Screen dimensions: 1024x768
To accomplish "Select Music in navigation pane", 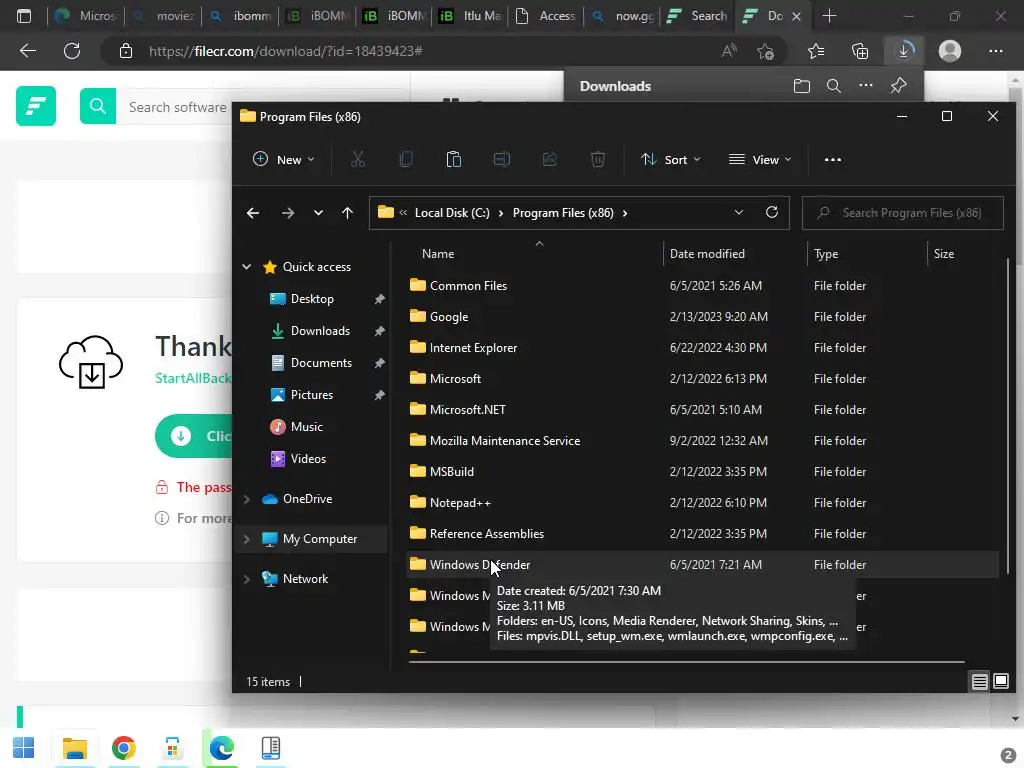I will tap(306, 426).
